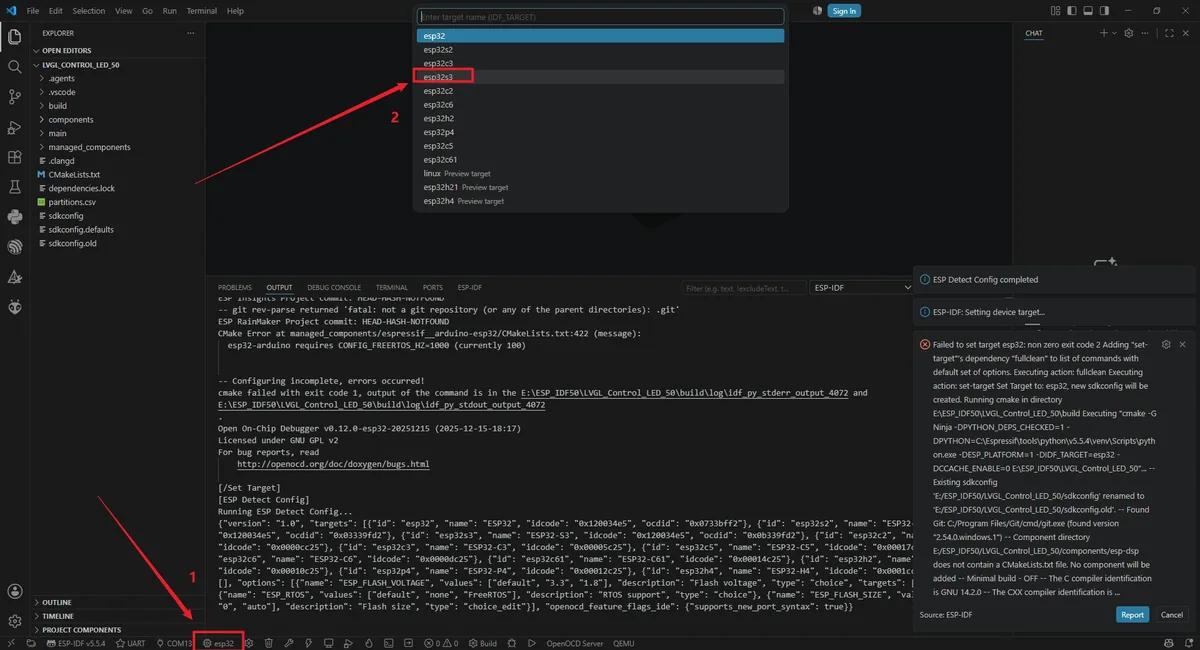Open partitions.csv in the explorer

(72, 202)
